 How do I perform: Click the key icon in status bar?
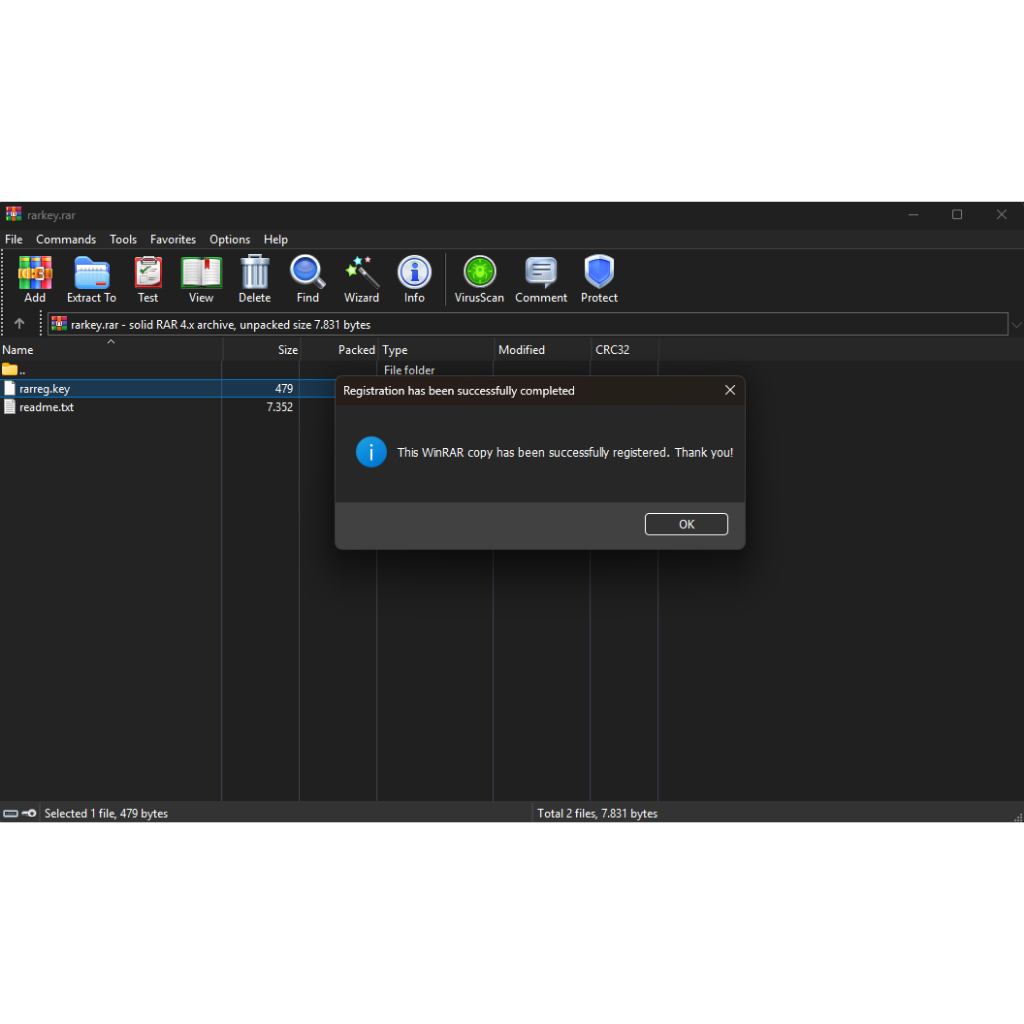tap(29, 814)
